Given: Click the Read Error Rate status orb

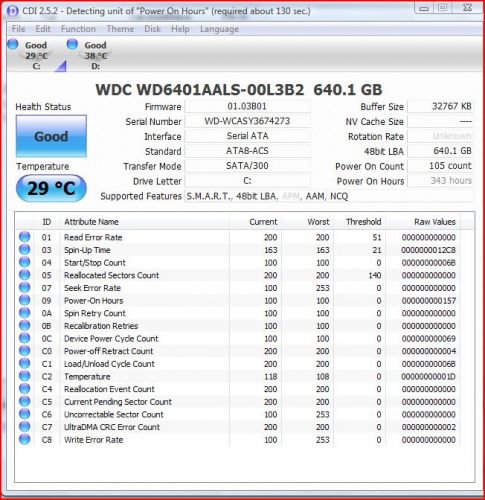Looking at the screenshot, I should pyautogui.click(x=24, y=237).
